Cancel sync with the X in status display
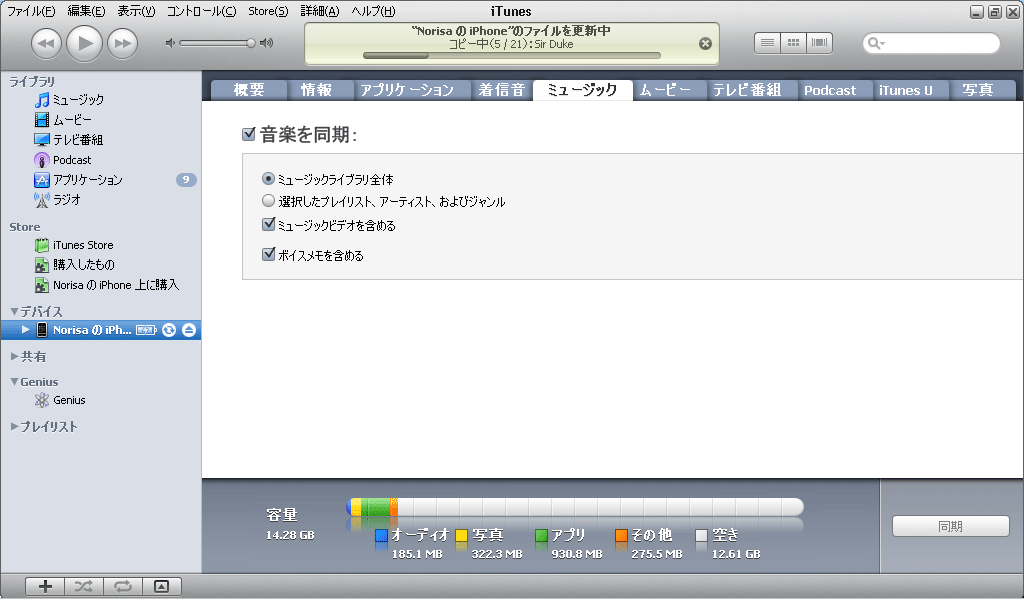Image resolution: width=1024 pixels, height=600 pixels. click(705, 44)
